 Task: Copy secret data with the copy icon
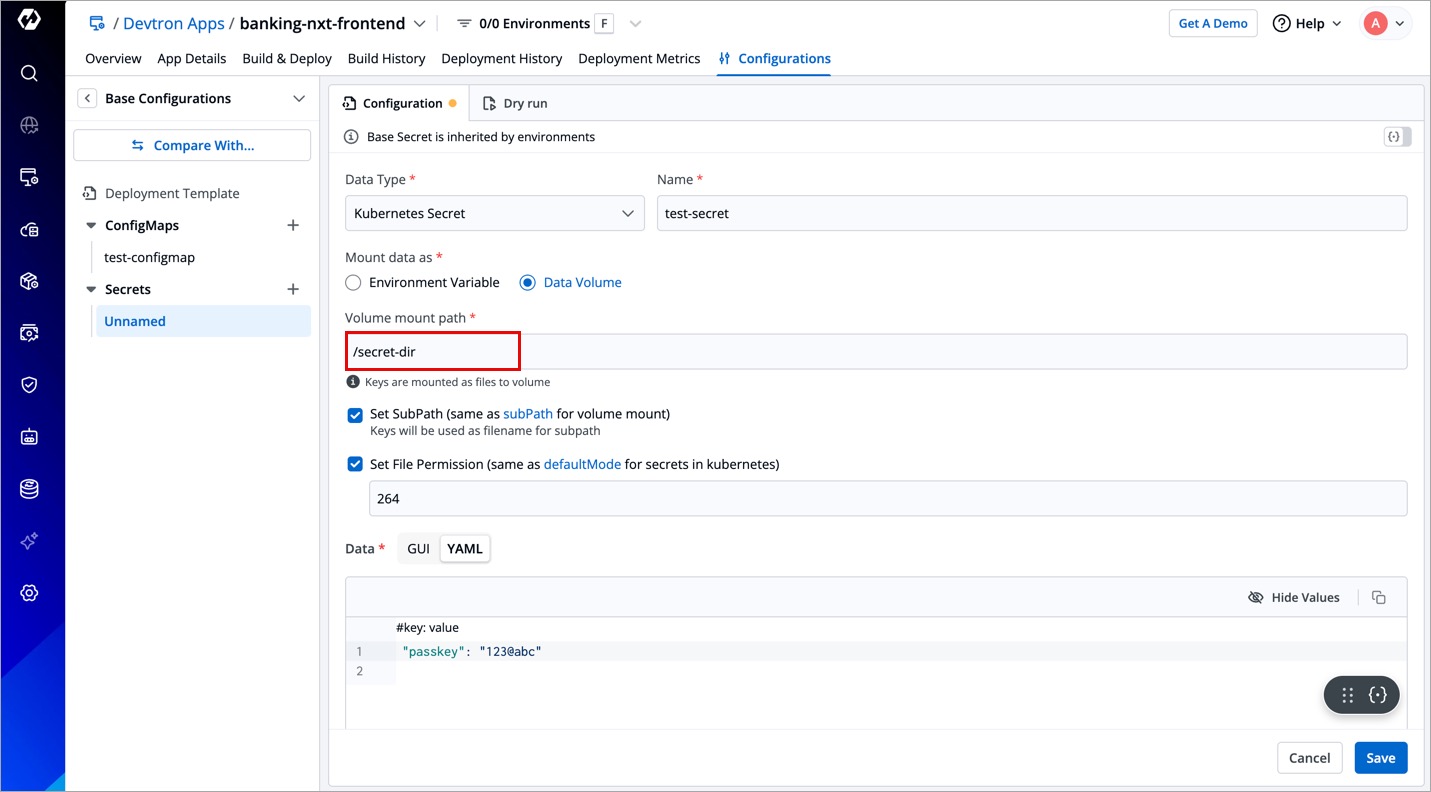pyautogui.click(x=1379, y=597)
